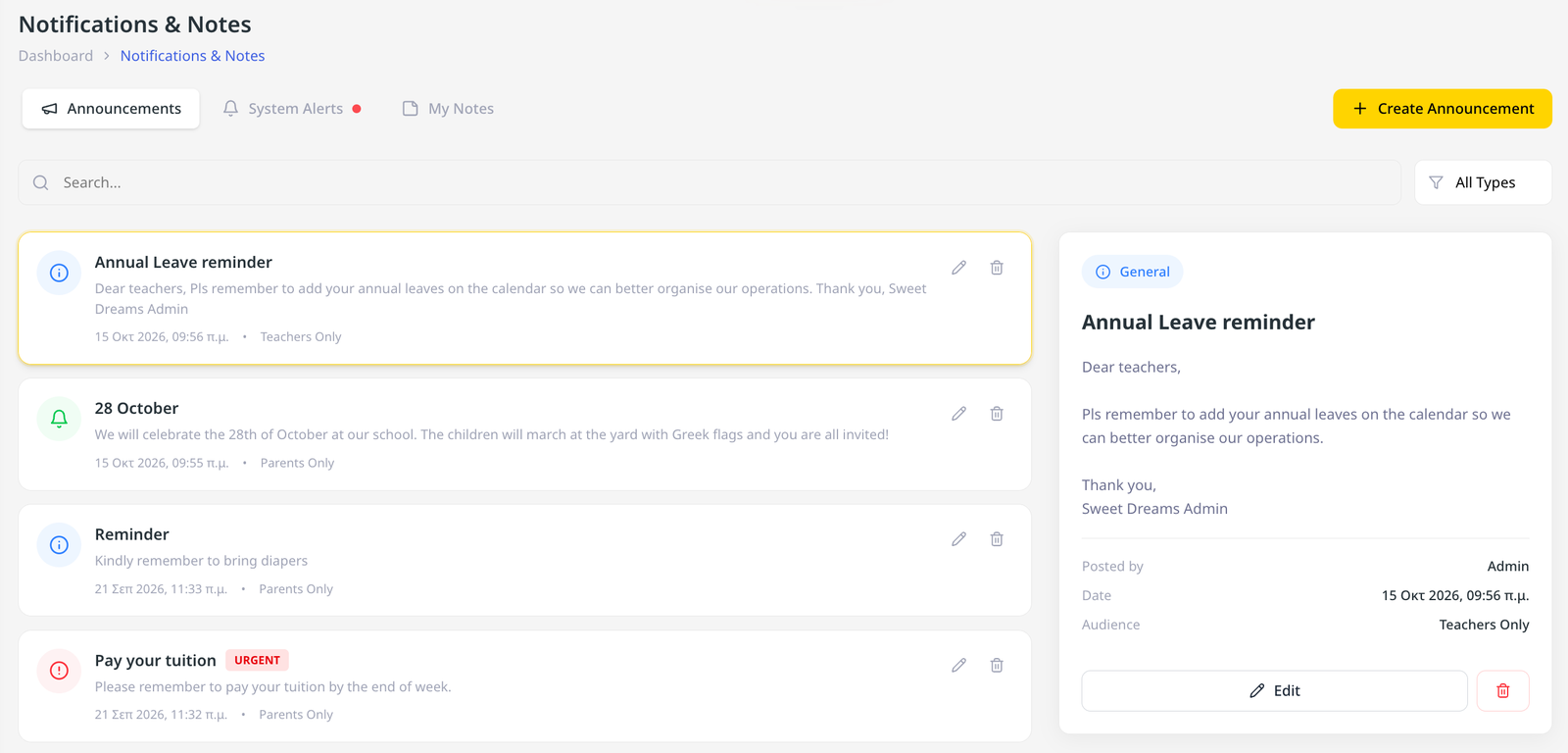Image resolution: width=1568 pixels, height=753 pixels.
Task: Click the detail panel Annual Leave reminder heading
Action: [1199, 323]
